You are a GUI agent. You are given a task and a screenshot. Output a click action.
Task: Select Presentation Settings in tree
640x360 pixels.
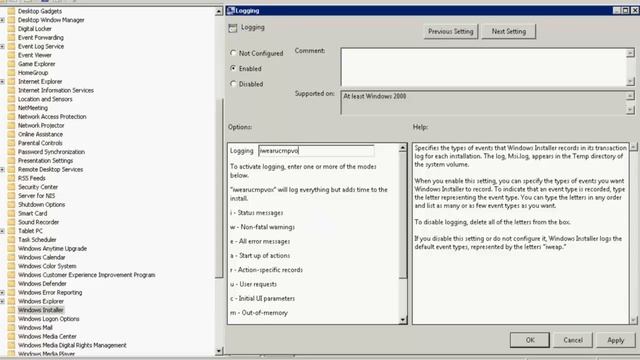(45, 161)
